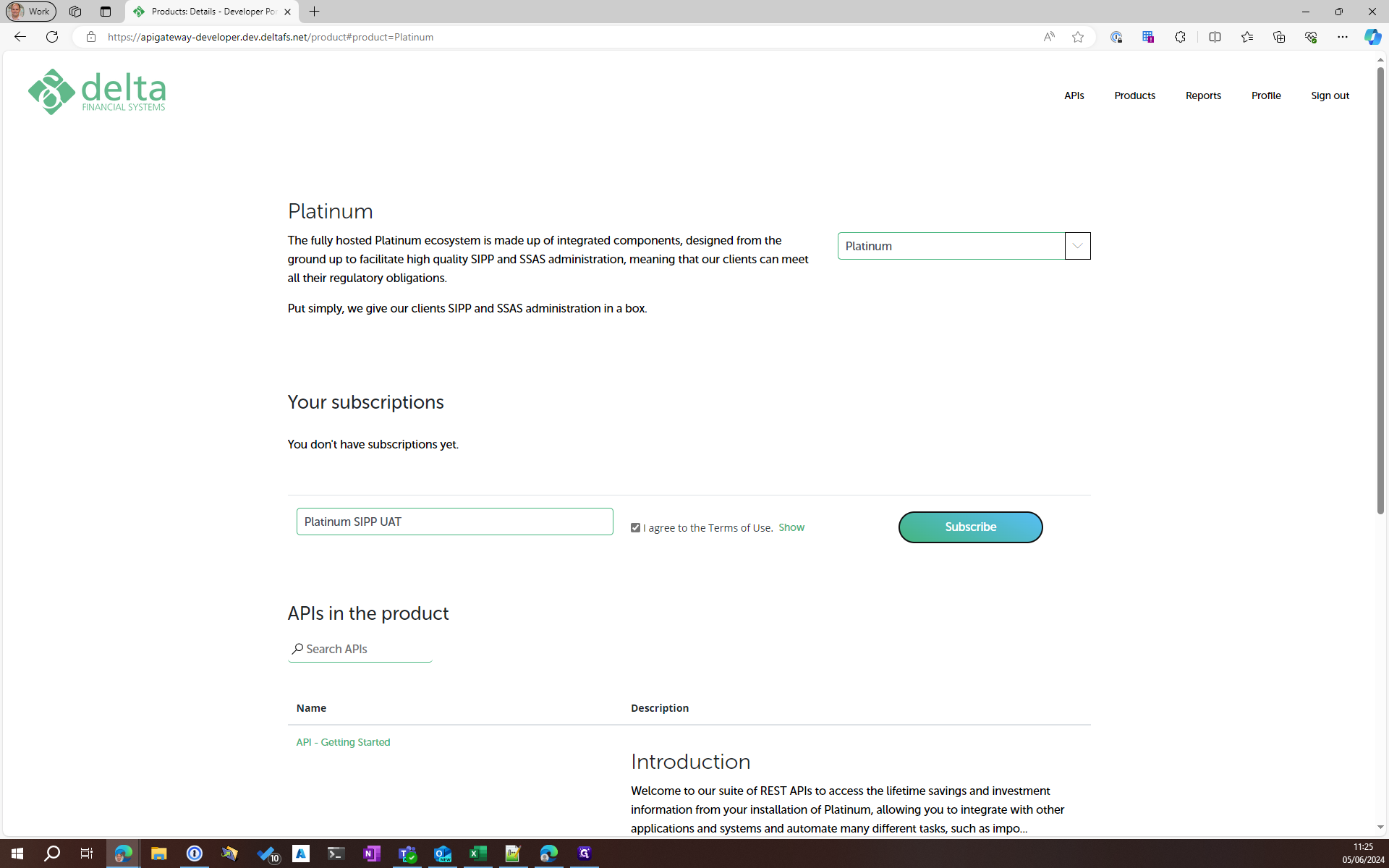This screenshot has width=1389, height=868.
Task: Open the Products navigation link
Action: pyautogui.click(x=1134, y=95)
